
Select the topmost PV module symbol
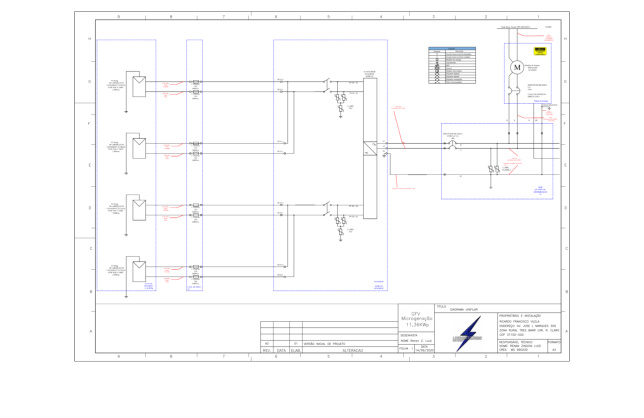pyautogui.click(x=139, y=86)
